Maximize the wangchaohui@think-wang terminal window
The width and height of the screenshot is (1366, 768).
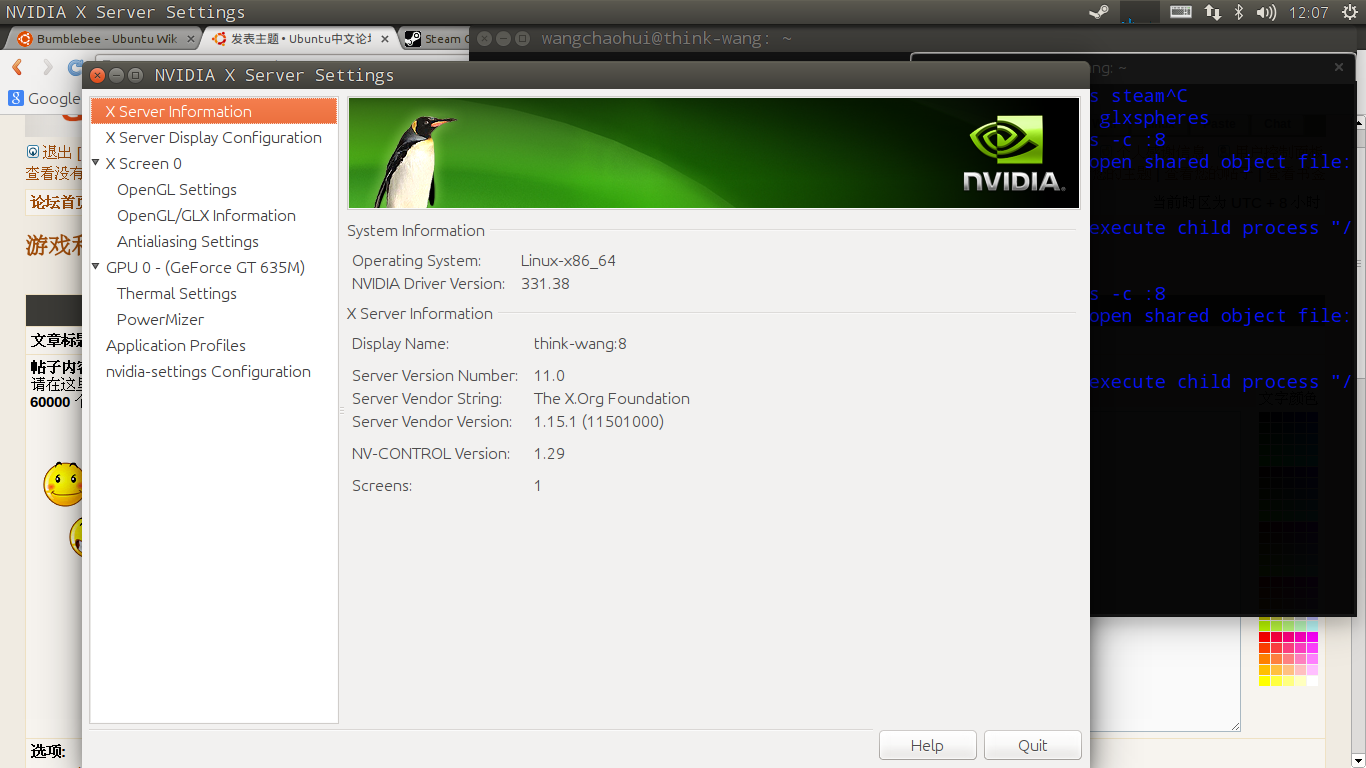[x=522, y=38]
